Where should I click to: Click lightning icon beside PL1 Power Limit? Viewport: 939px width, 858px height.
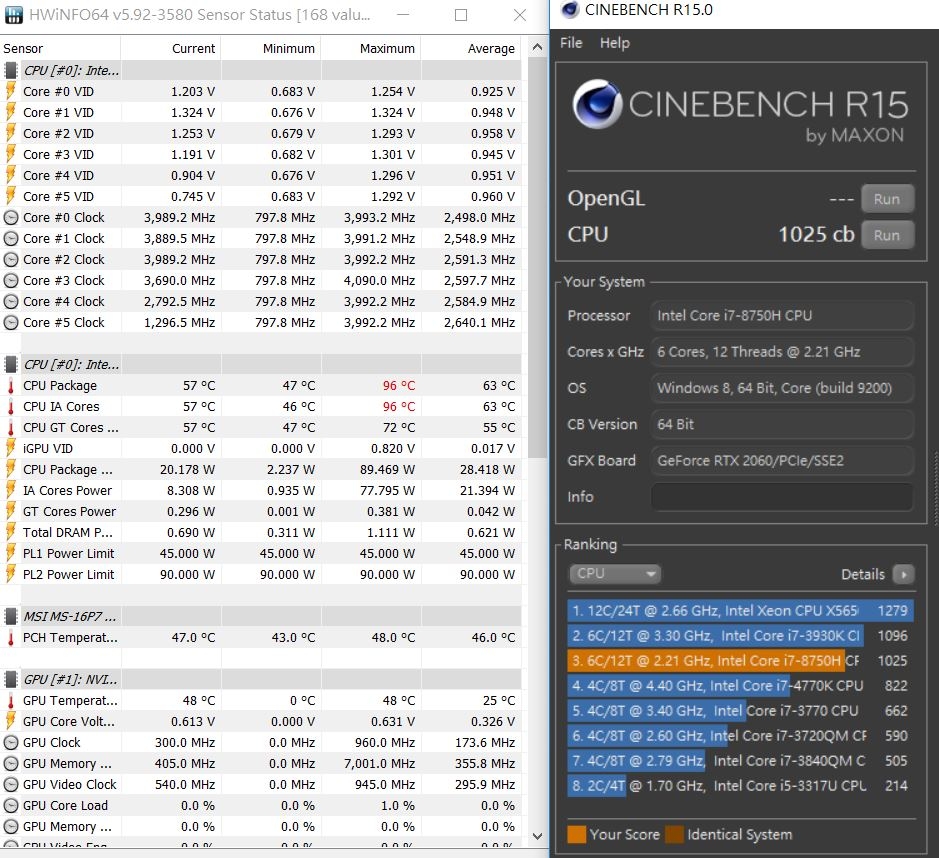click(11, 553)
